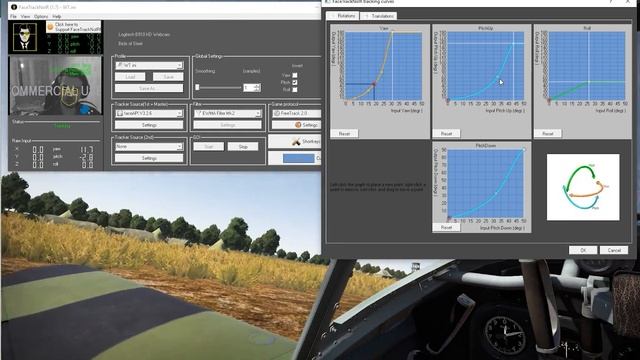Viewport: 640px width, 360px height.
Task: Click the raw input pitch value -2.8
Action: (87, 157)
